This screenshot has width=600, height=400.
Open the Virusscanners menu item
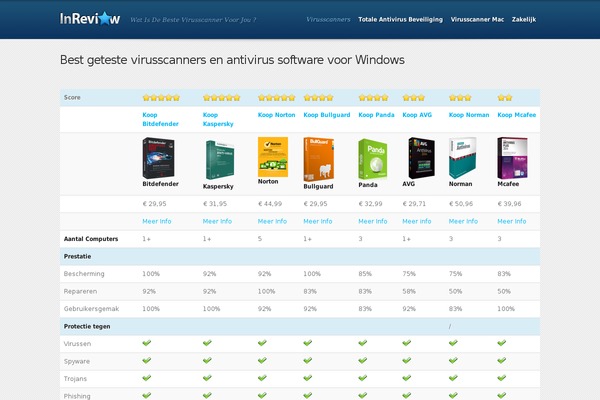coord(328,20)
